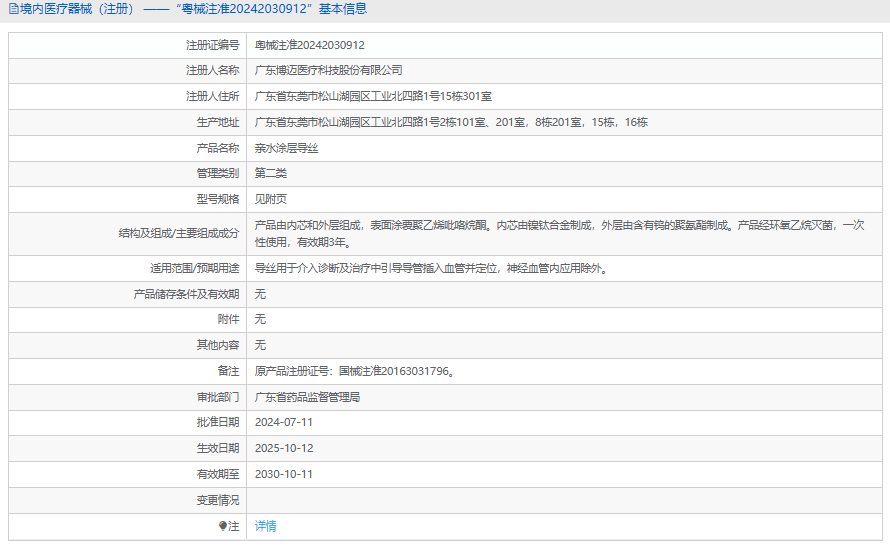Click the 适用范围/预期用途 label
This screenshot has height=550, width=890.
point(195,268)
